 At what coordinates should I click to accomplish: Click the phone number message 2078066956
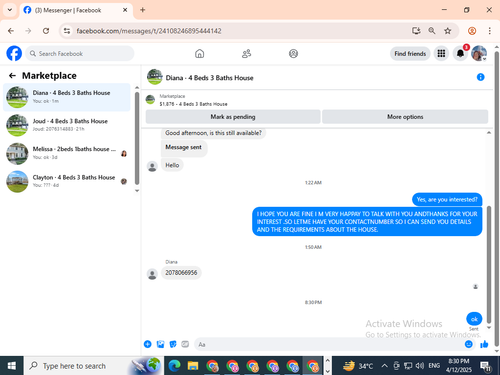(x=181, y=273)
